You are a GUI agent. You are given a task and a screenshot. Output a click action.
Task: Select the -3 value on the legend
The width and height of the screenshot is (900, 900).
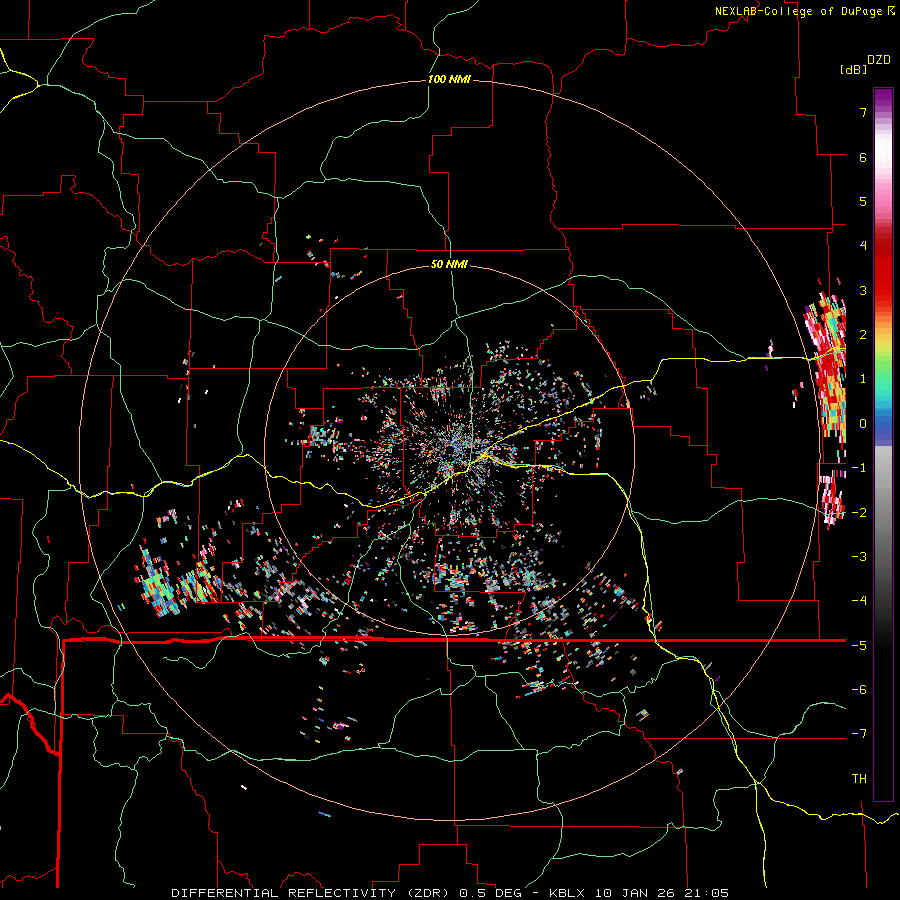(x=859, y=557)
